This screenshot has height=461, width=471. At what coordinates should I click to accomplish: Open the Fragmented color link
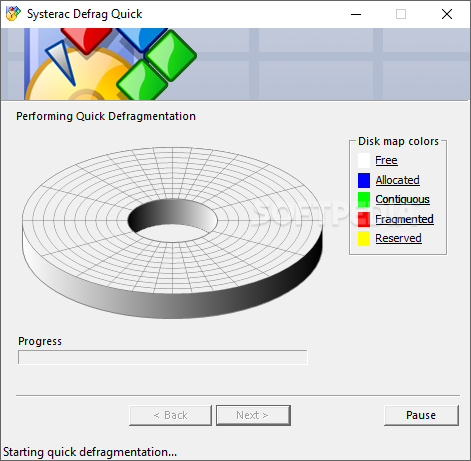point(404,219)
